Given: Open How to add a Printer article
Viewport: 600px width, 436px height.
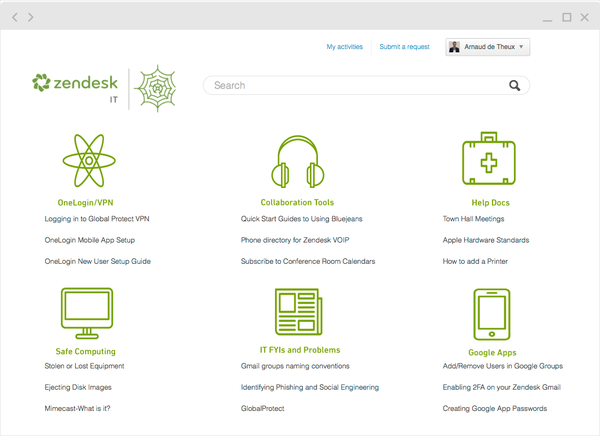Looking at the screenshot, I should point(475,261).
